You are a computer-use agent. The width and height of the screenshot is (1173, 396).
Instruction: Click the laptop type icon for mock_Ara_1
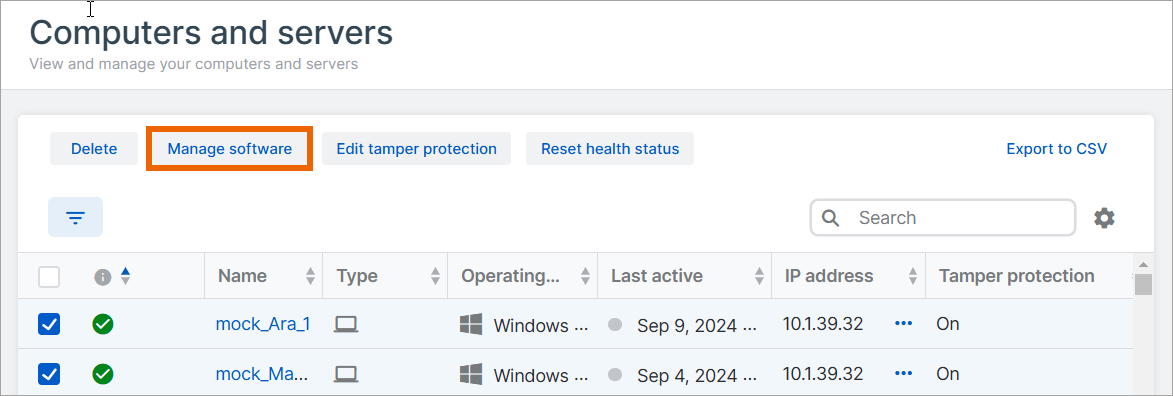(346, 324)
